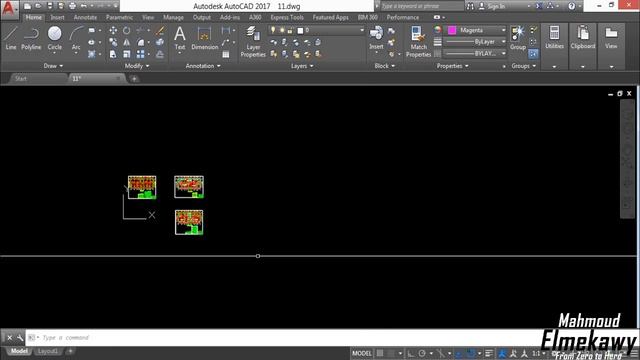Screen dimensions: 640x360
Task: Click the Offset tool icon
Action: pyautogui.click(x=160, y=54)
